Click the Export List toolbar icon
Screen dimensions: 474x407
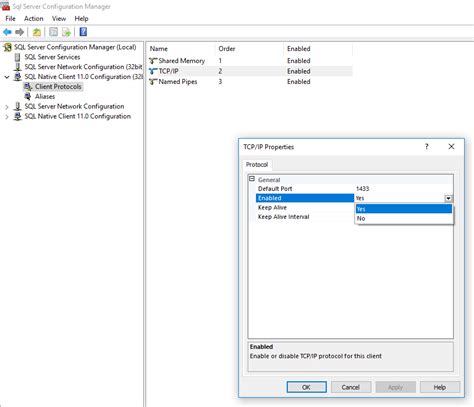click(x=66, y=32)
